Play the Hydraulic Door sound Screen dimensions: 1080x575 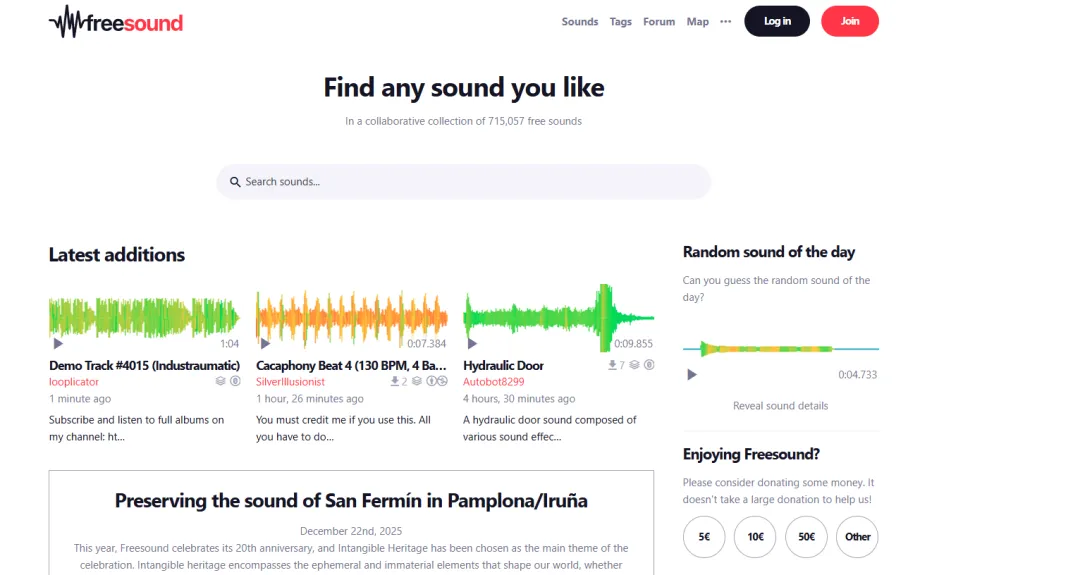pyautogui.click(x=472, y=344)
